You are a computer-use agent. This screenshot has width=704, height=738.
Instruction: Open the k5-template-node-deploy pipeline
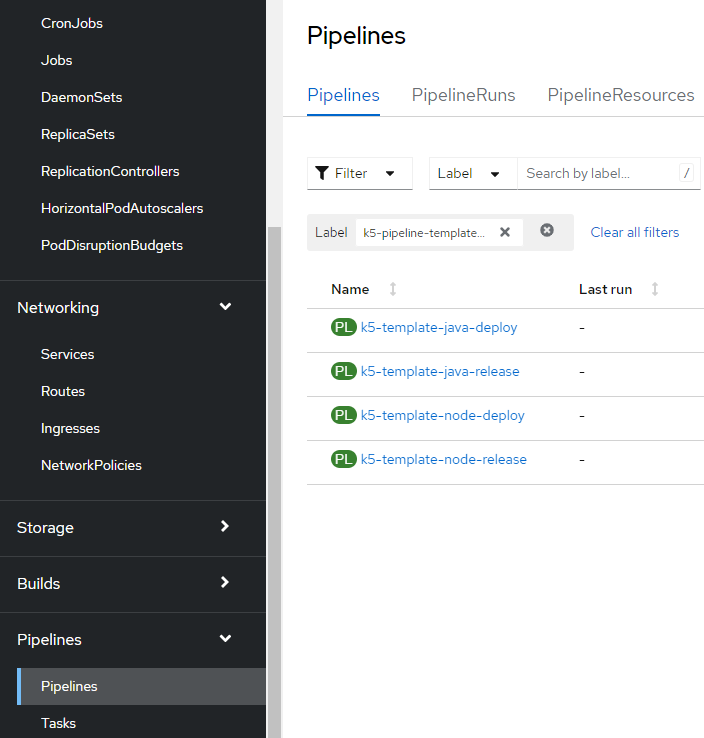click(x=442, y=415)
